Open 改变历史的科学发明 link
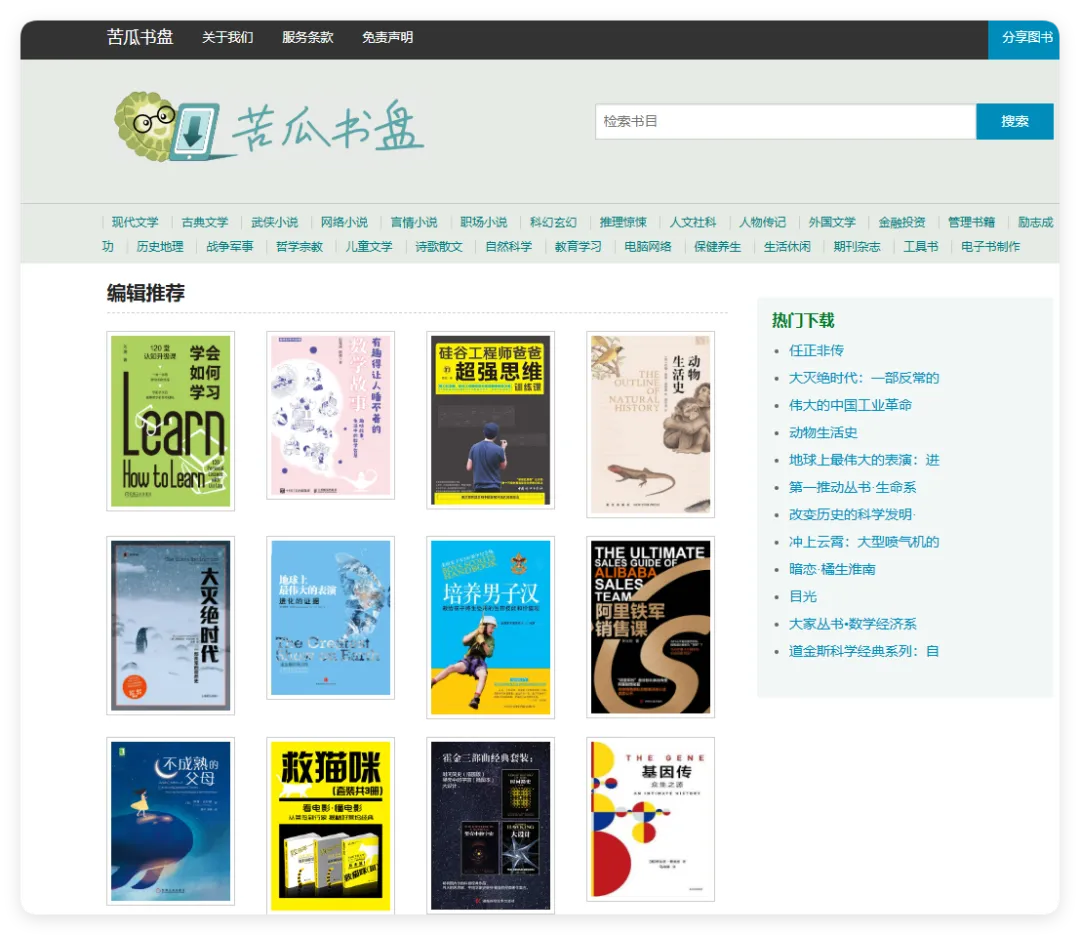1080x935 pixels. click(x=852, y=515)
